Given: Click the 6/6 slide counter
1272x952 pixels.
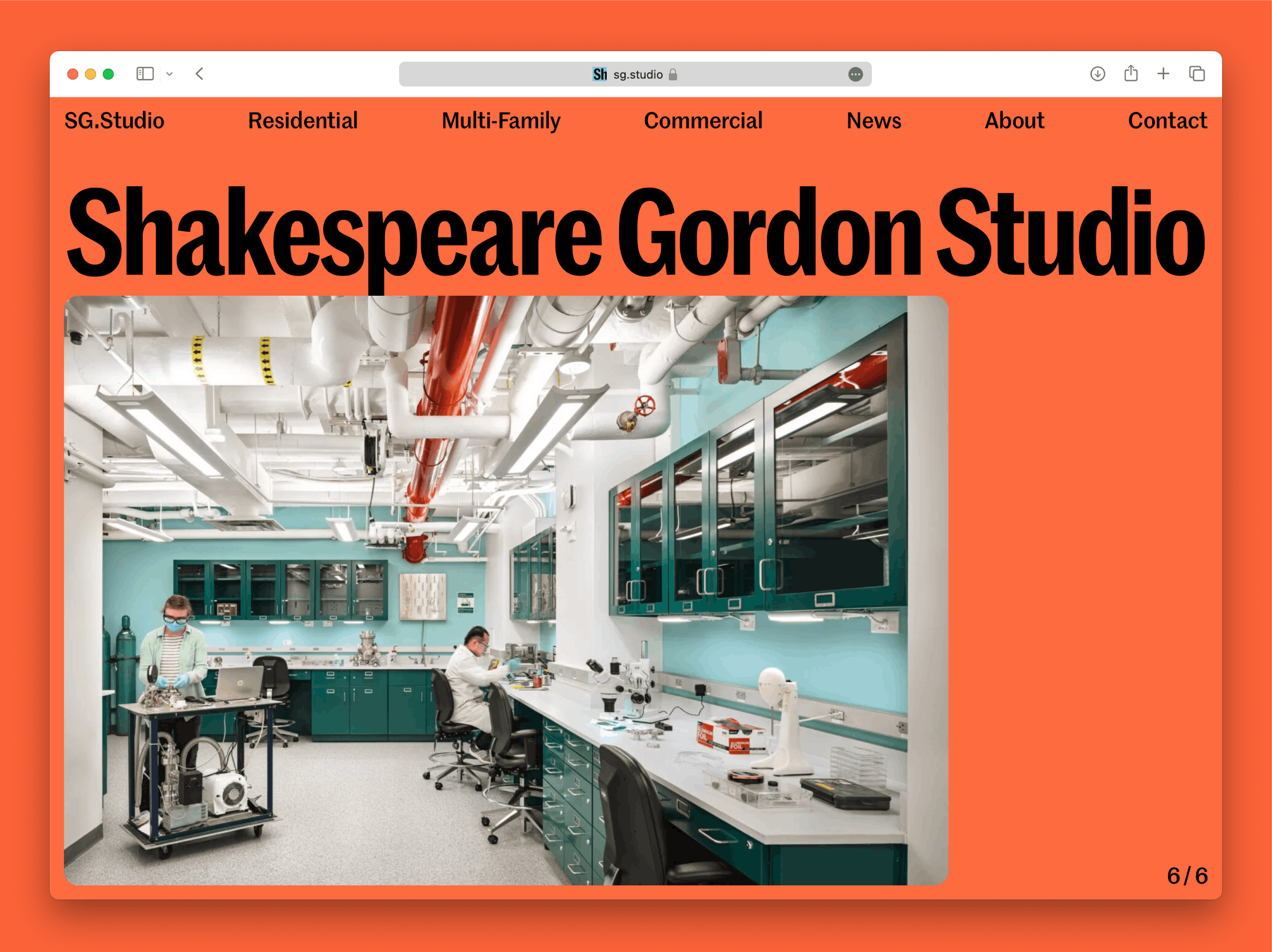Looking at the screenshot, I should [1187, 876].
